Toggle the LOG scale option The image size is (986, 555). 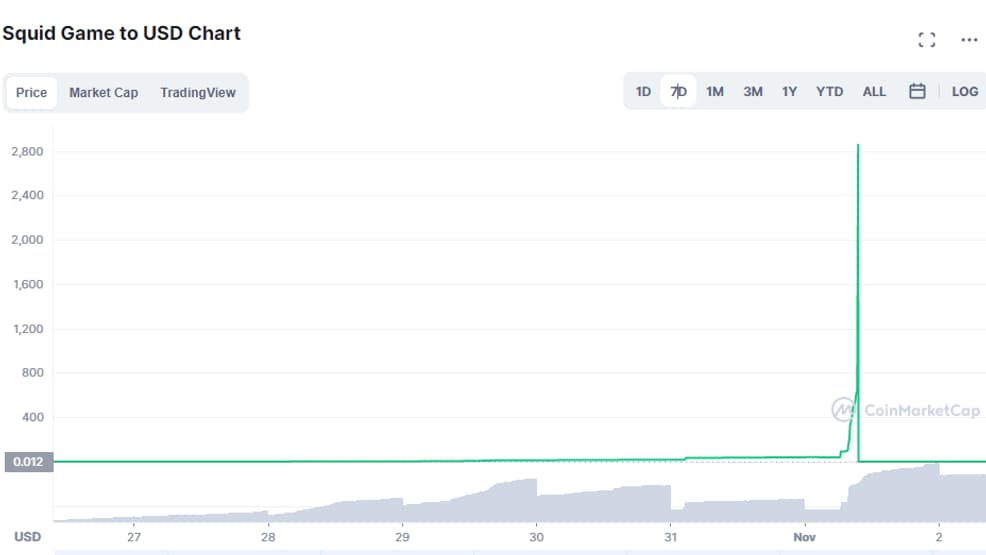click(x=965, y=92)
